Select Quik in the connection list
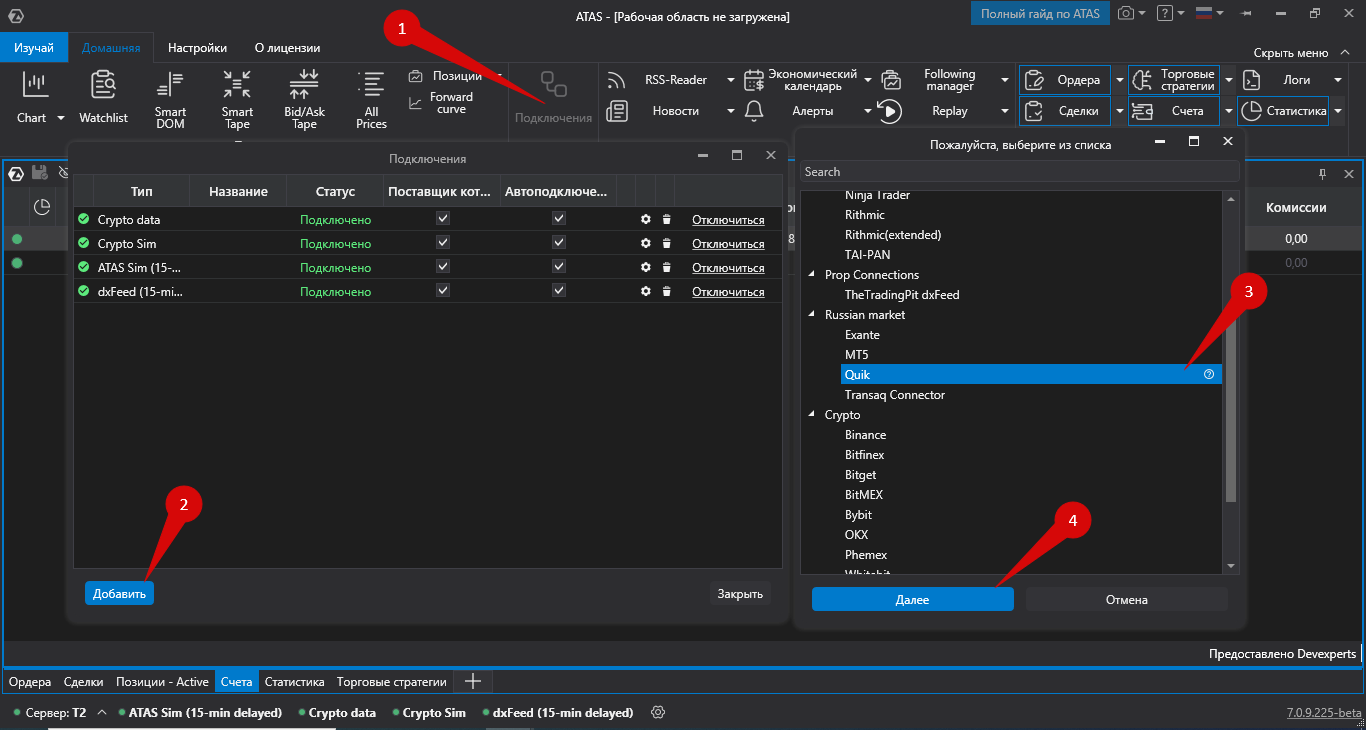 click(x=1032, y=375)
